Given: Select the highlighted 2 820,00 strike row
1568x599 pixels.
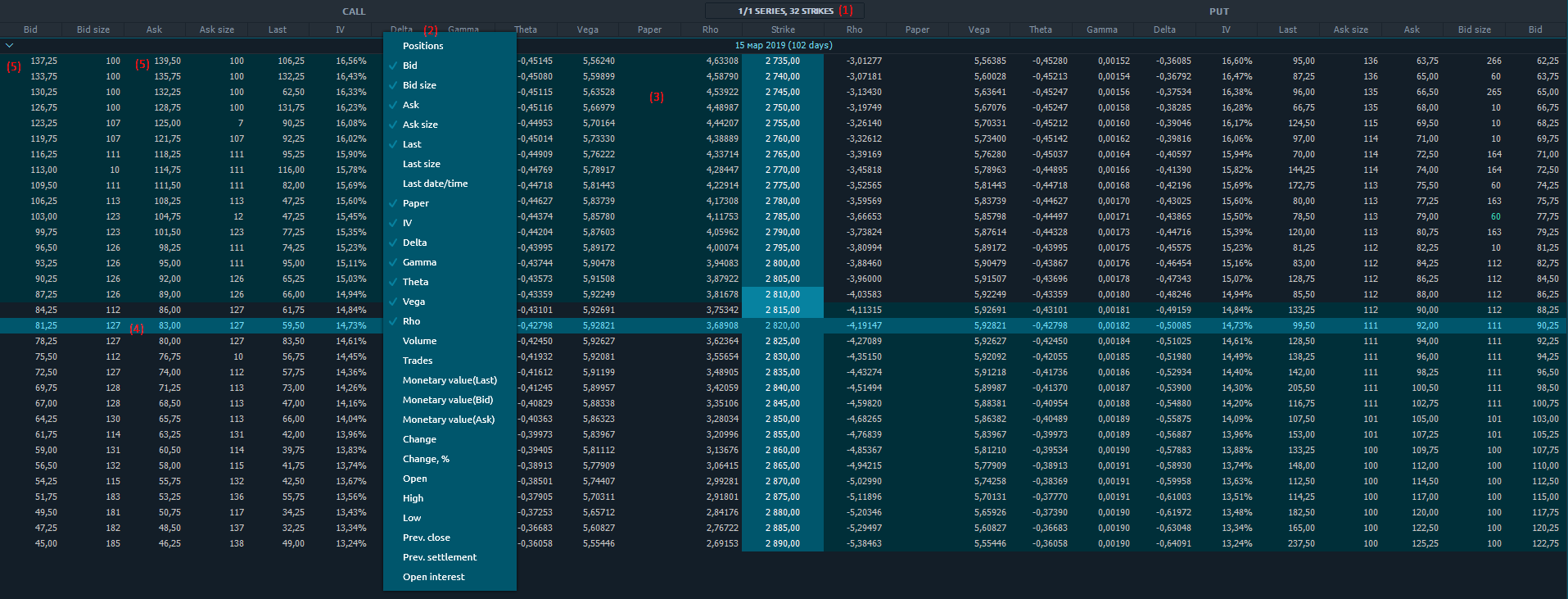Looking at the screenshot, I should coord(783,325).
